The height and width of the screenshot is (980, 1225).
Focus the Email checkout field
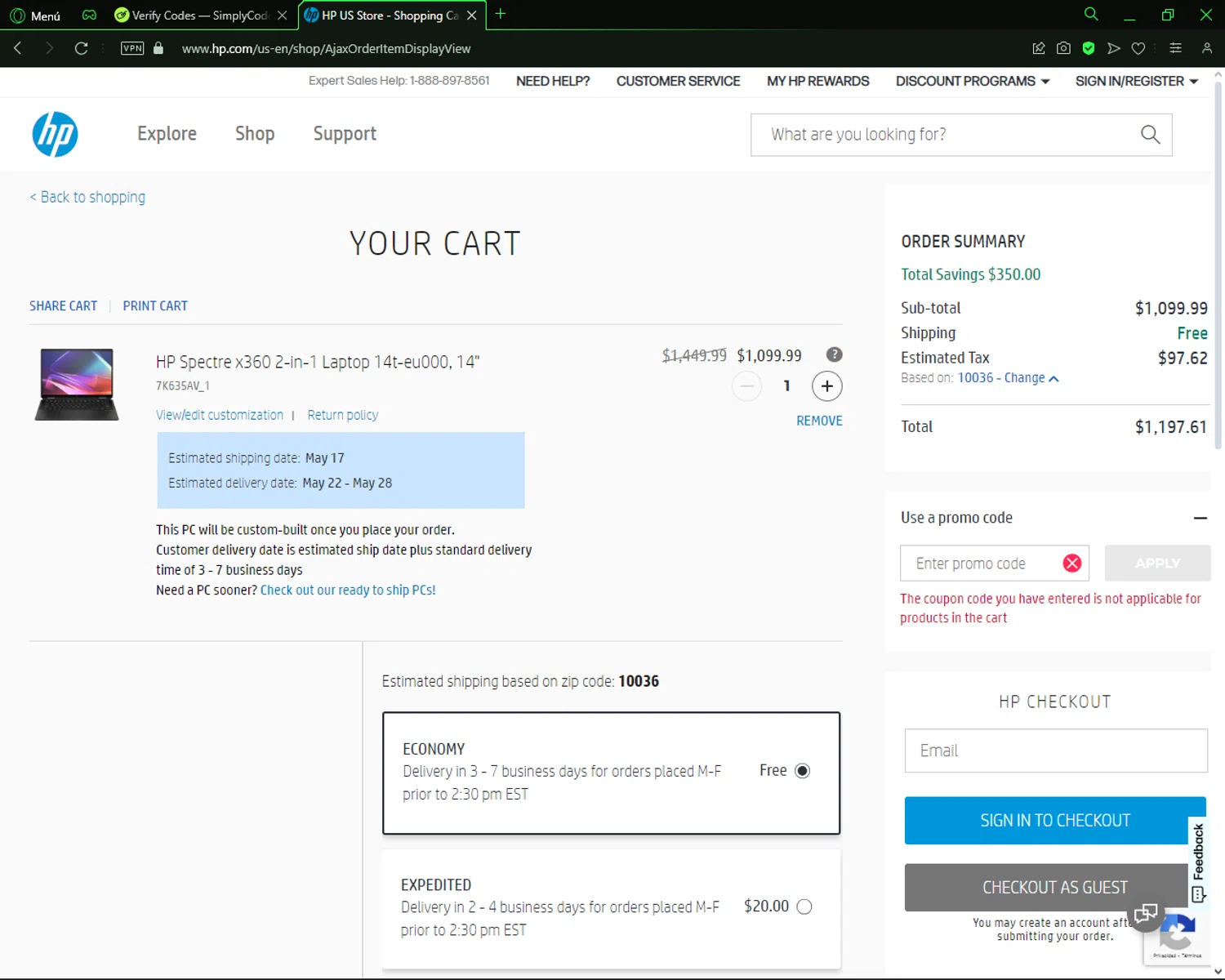point(1056,751)
